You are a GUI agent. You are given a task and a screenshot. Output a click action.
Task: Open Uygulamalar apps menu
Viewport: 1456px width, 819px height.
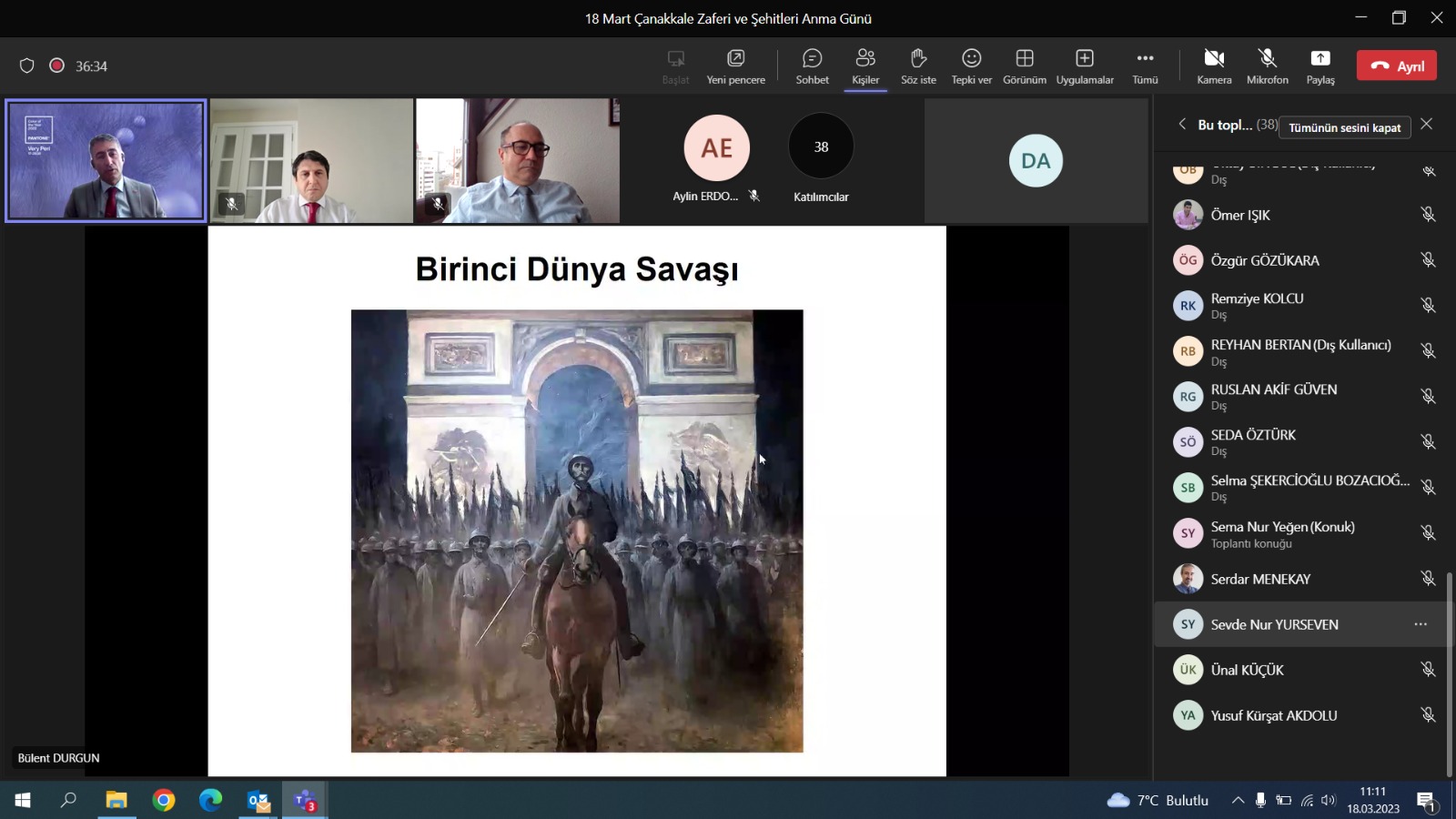point(1085,66)
